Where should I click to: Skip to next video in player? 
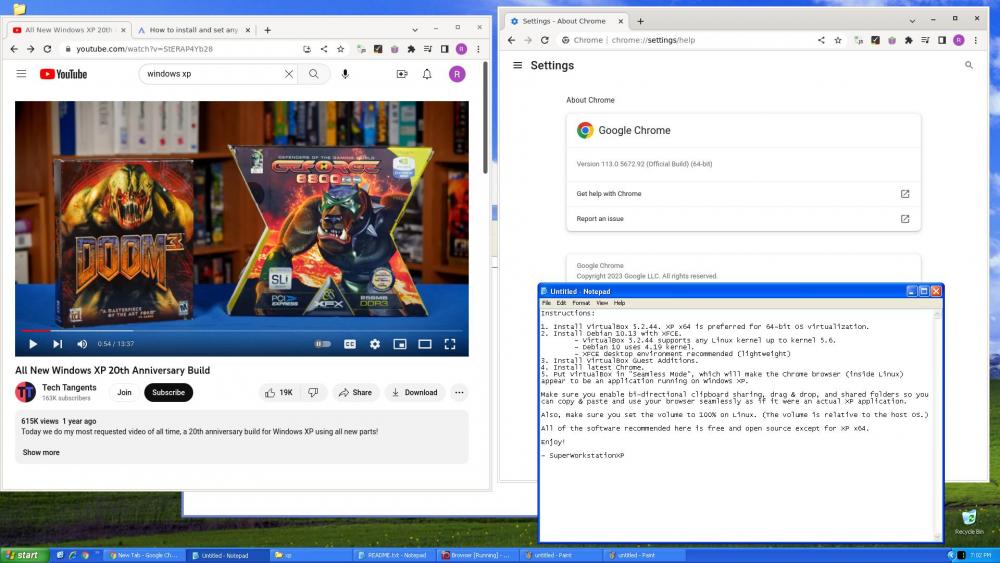[57, 344]
